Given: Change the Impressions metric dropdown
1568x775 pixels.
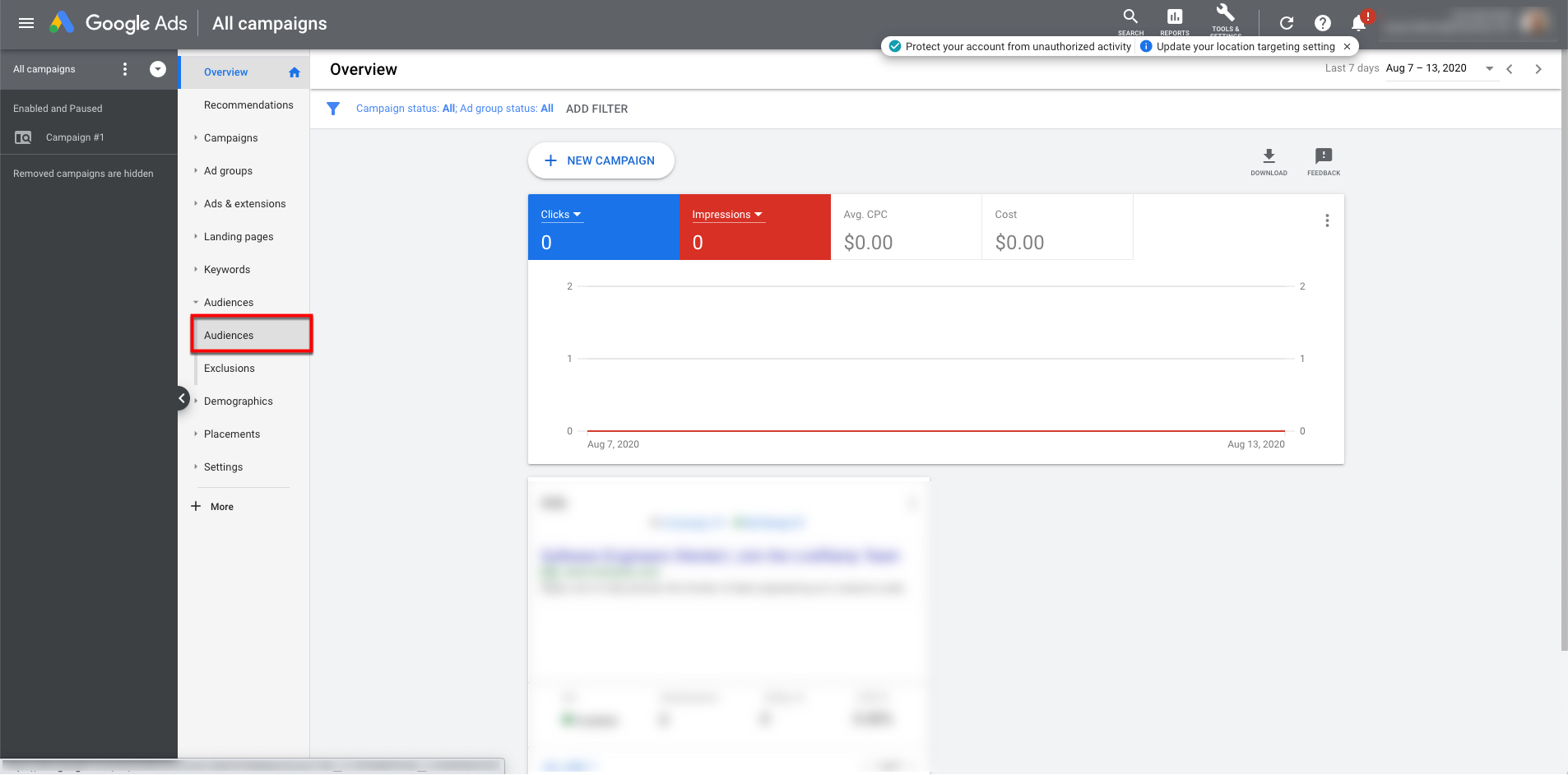Looking at the screenshot, I should coord(727,215).
